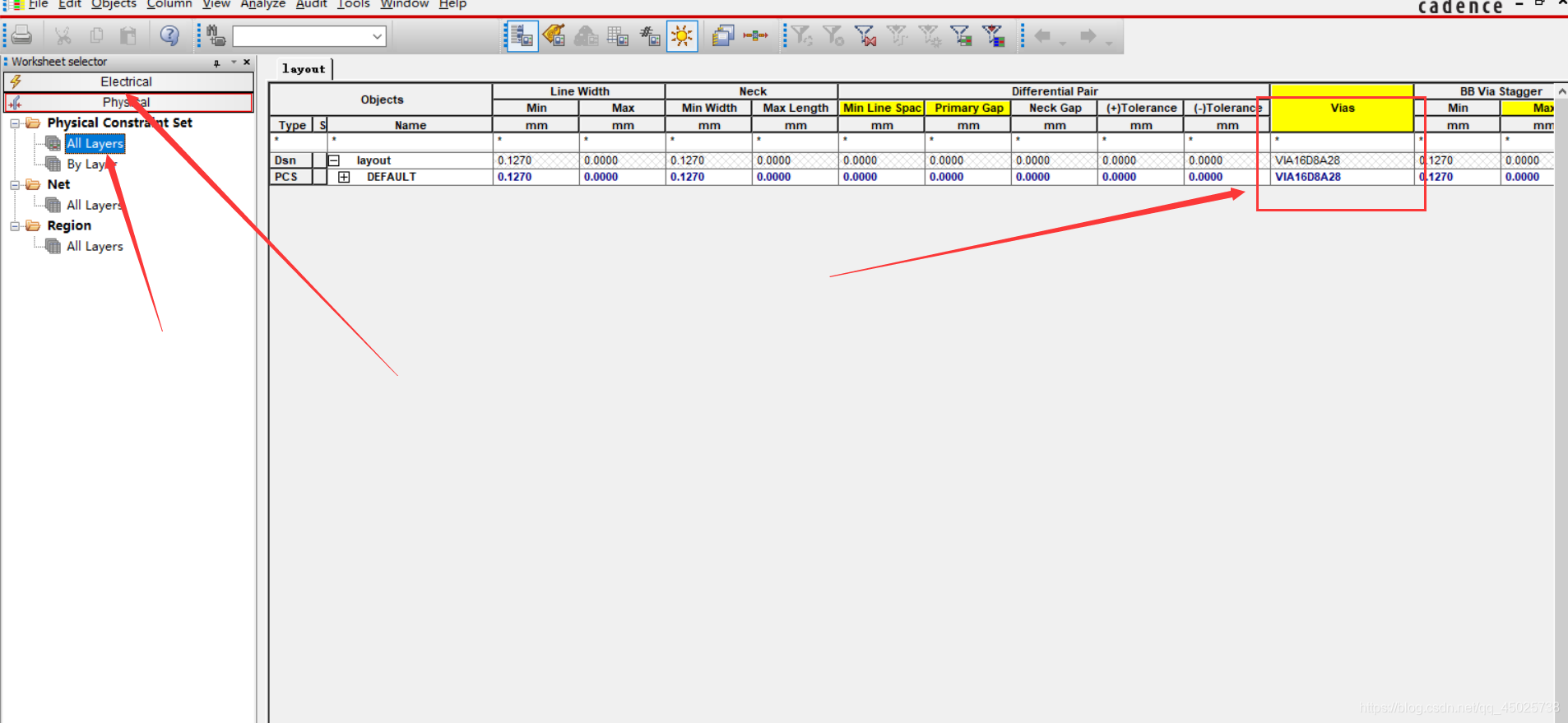1568x723 pixels.
Task: Switch to the Physical worksheet section
Action: coord(128,102)
